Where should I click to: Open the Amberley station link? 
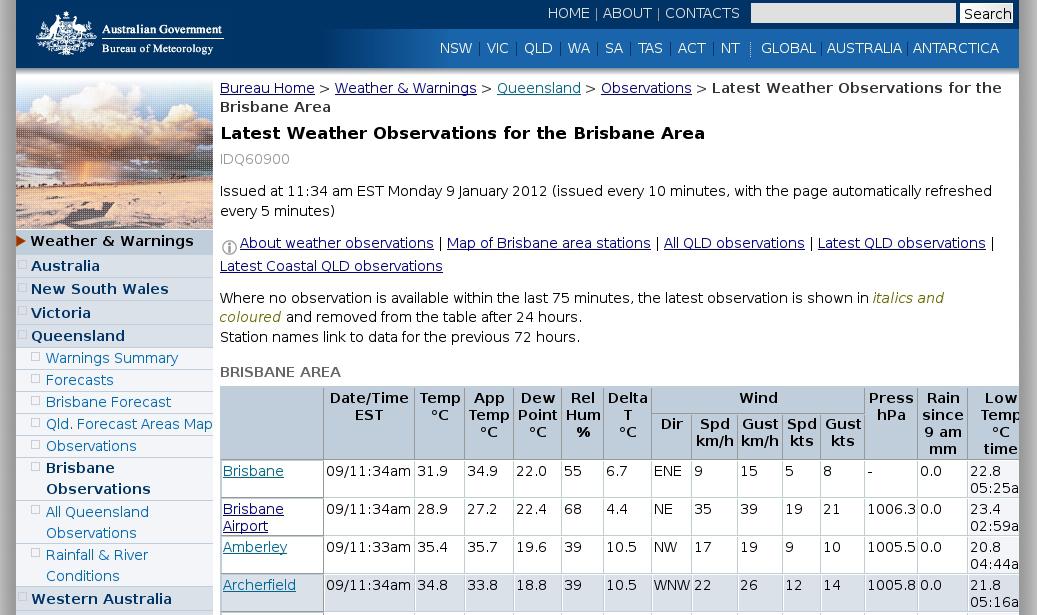pos(255,547)
